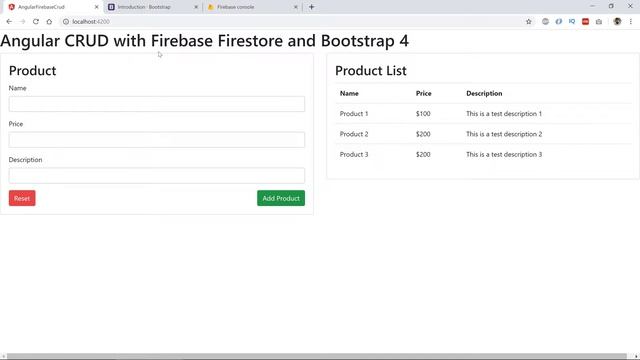Click the horizontal scrollbar at page bottom
Screen dimensions: 640x360
(x=317, y=356)
